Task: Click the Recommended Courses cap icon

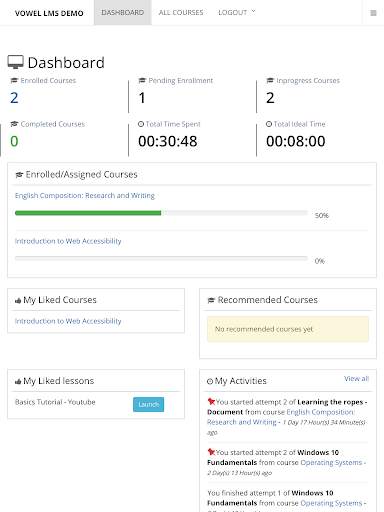Action: tap(211, 300)
